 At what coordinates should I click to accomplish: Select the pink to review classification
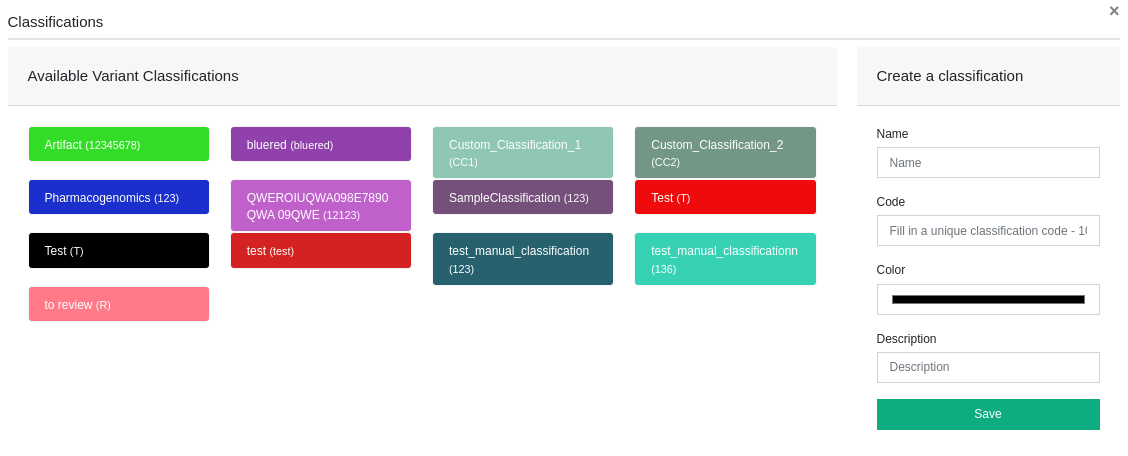(118, 304)
